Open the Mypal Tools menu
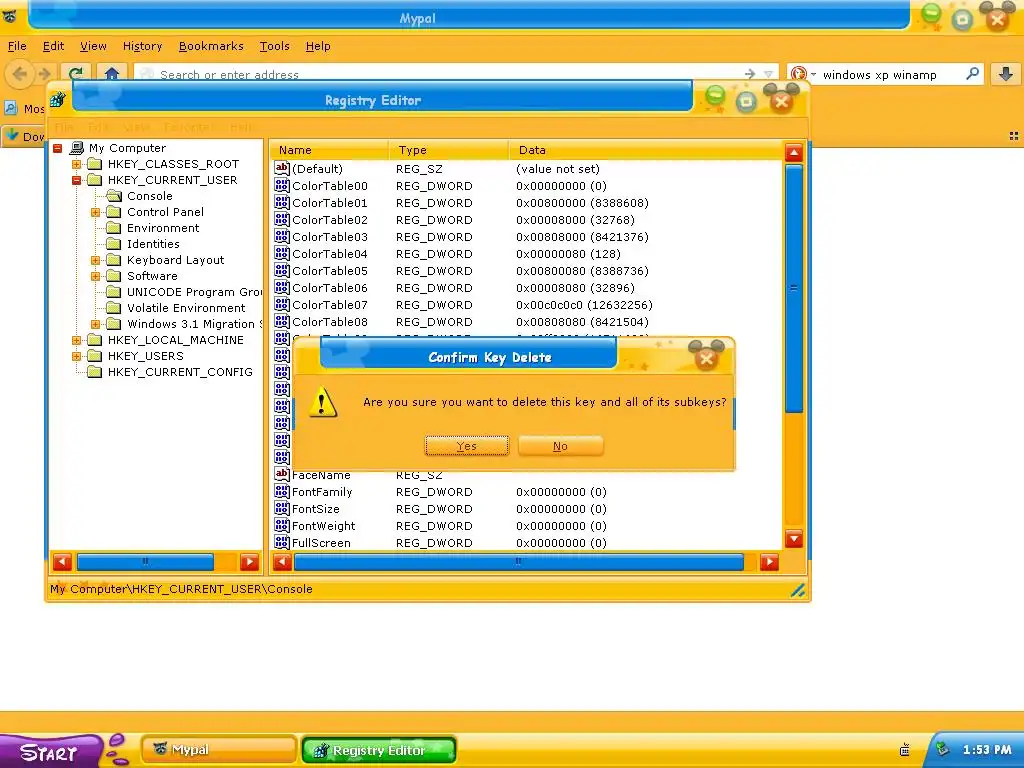The image size is (1024, 768). click(x=274, y=46)
